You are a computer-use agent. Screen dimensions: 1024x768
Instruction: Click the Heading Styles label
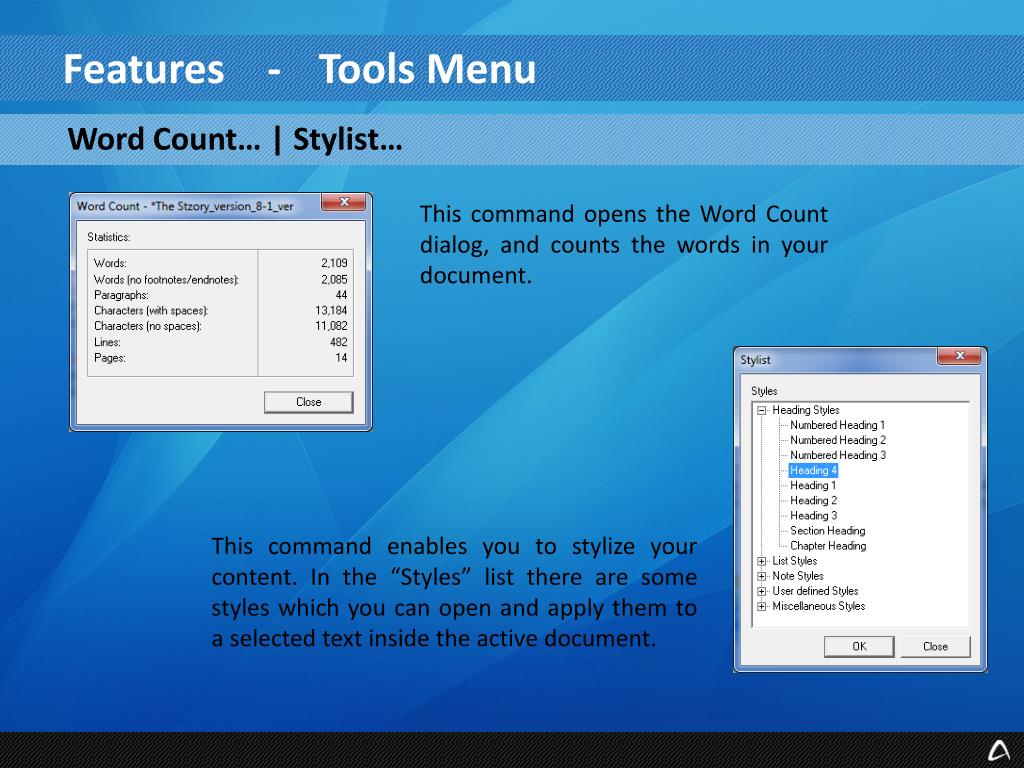[806, 410]
